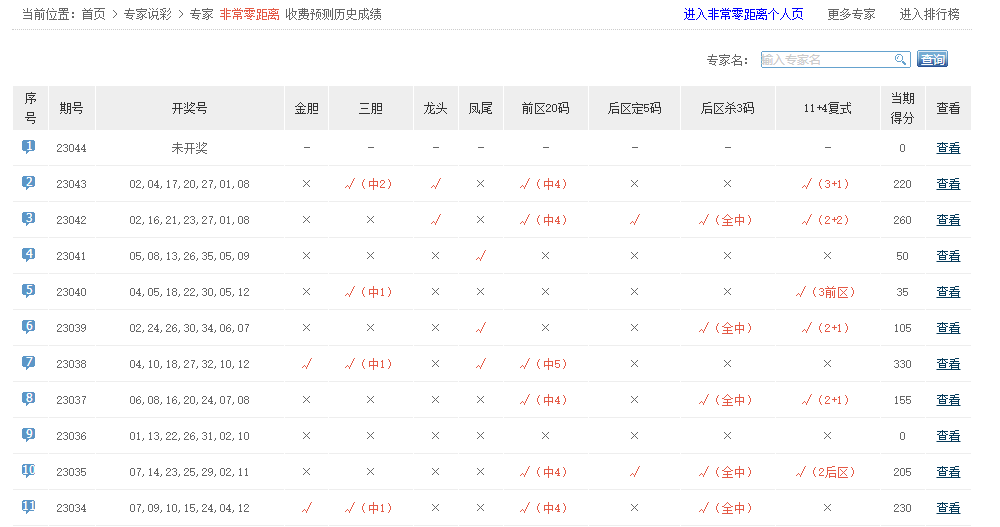Click the 当期得分 column header

(x=902, y=108)
